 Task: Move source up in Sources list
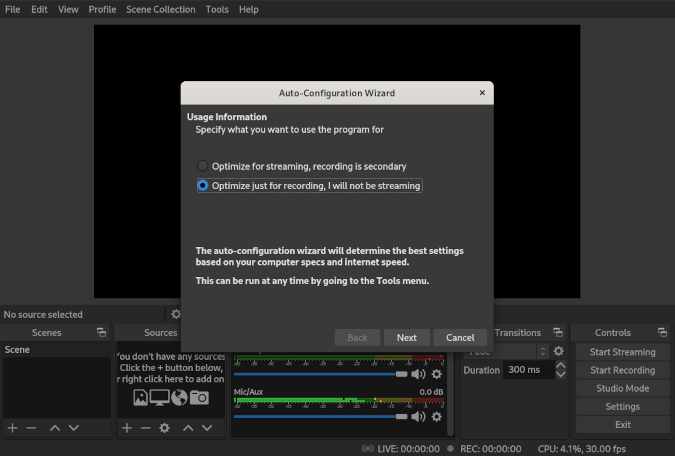tap(189, 427)
